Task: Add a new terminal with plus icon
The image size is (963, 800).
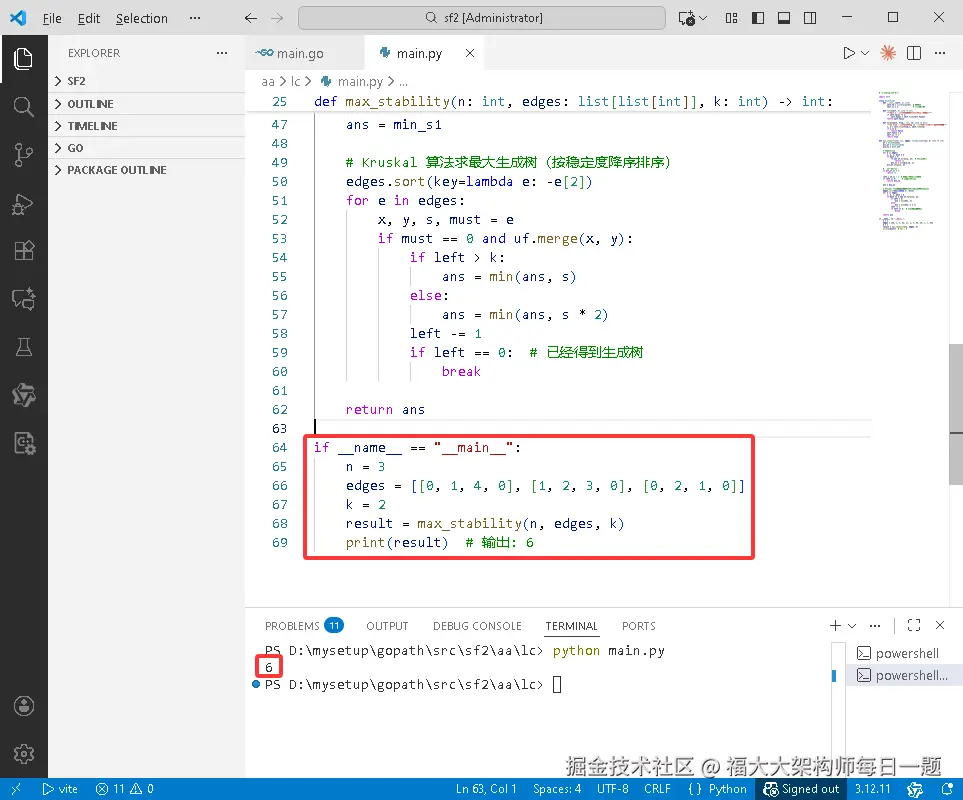Action: click(x=835, y=626)
